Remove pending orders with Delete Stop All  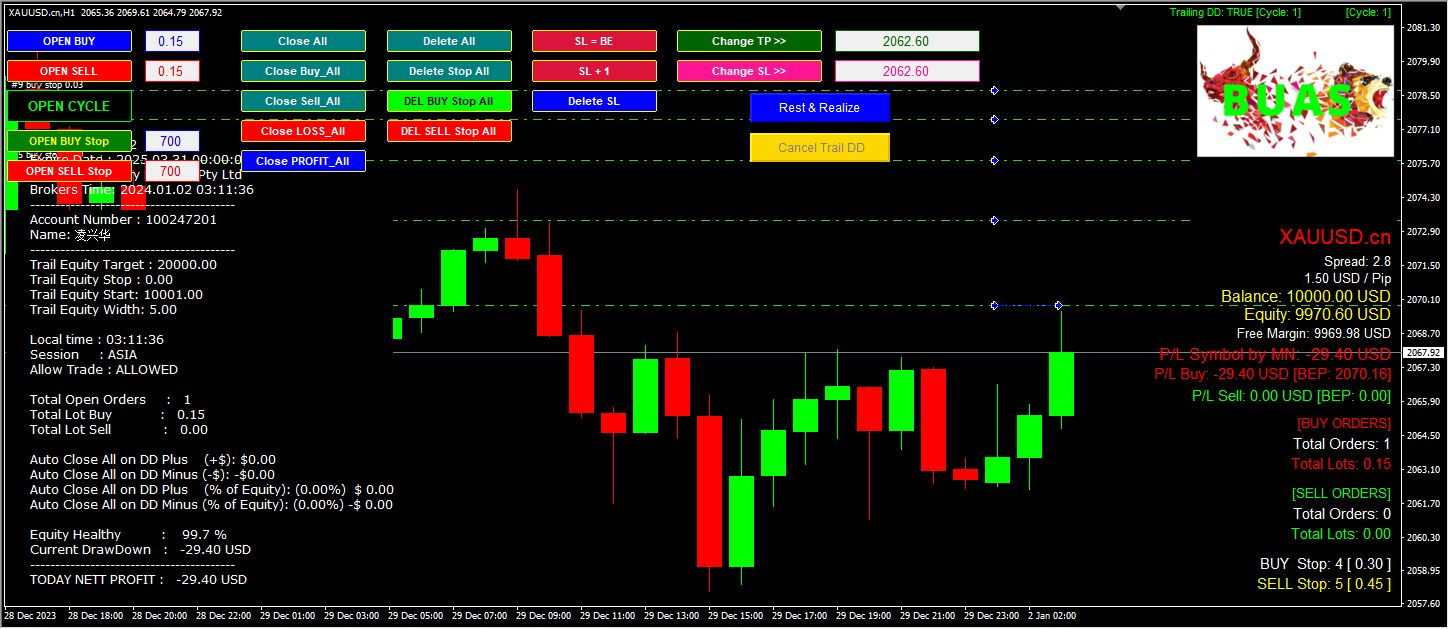(449, 71)
